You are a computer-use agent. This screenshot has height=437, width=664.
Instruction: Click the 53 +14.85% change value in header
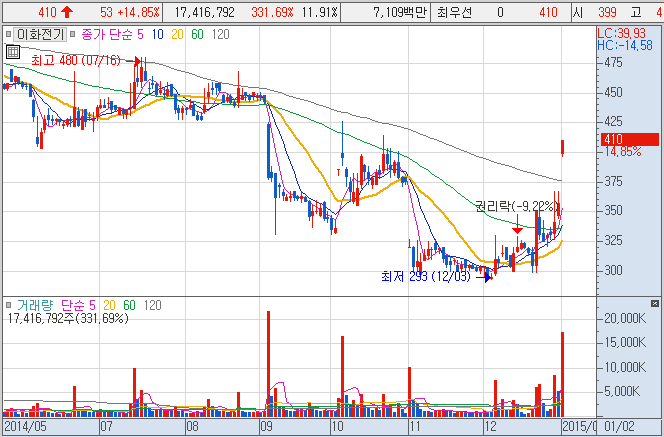tap(130, 12)
